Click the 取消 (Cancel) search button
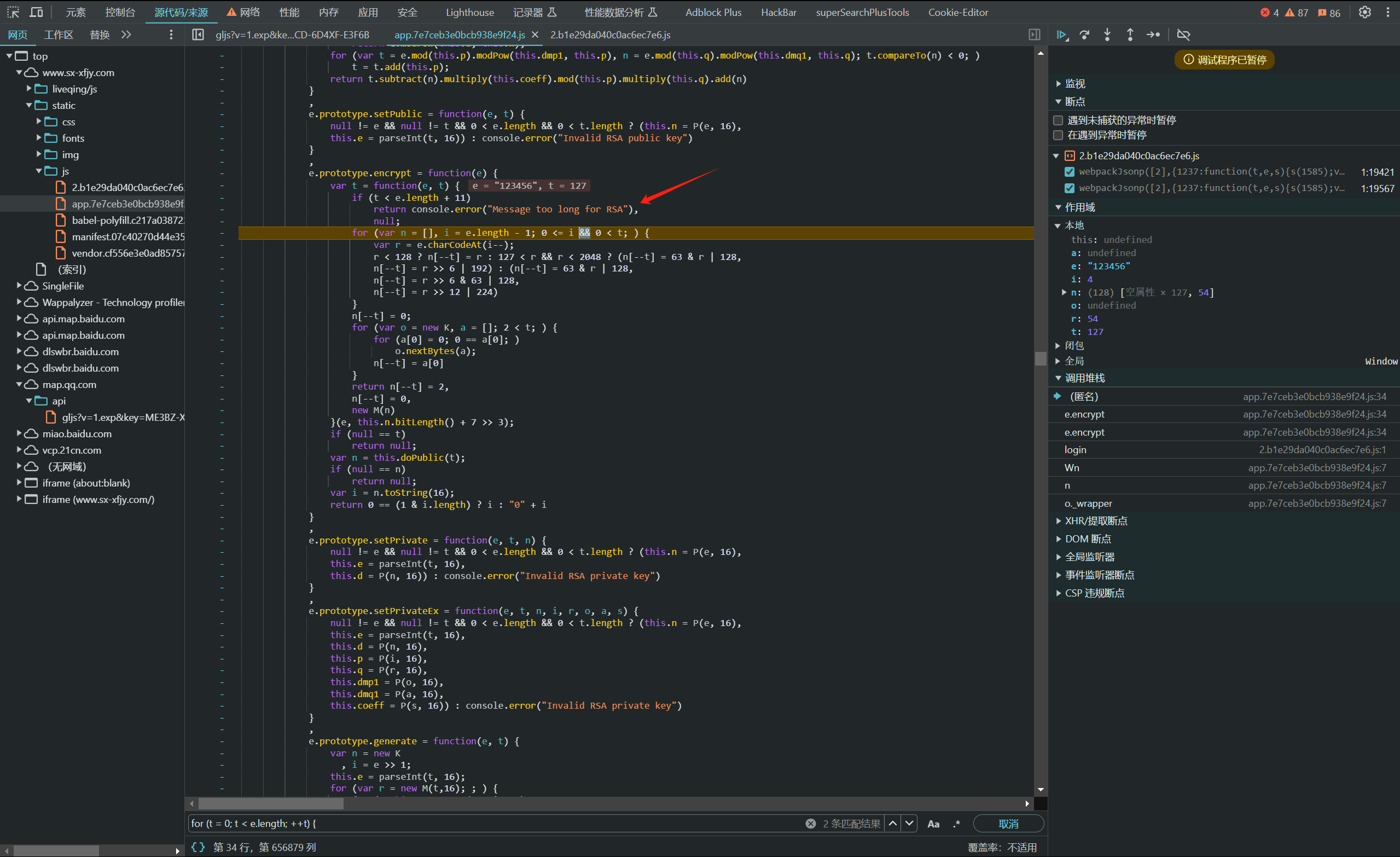1400x857 pixels. [x=1008, y=824]
